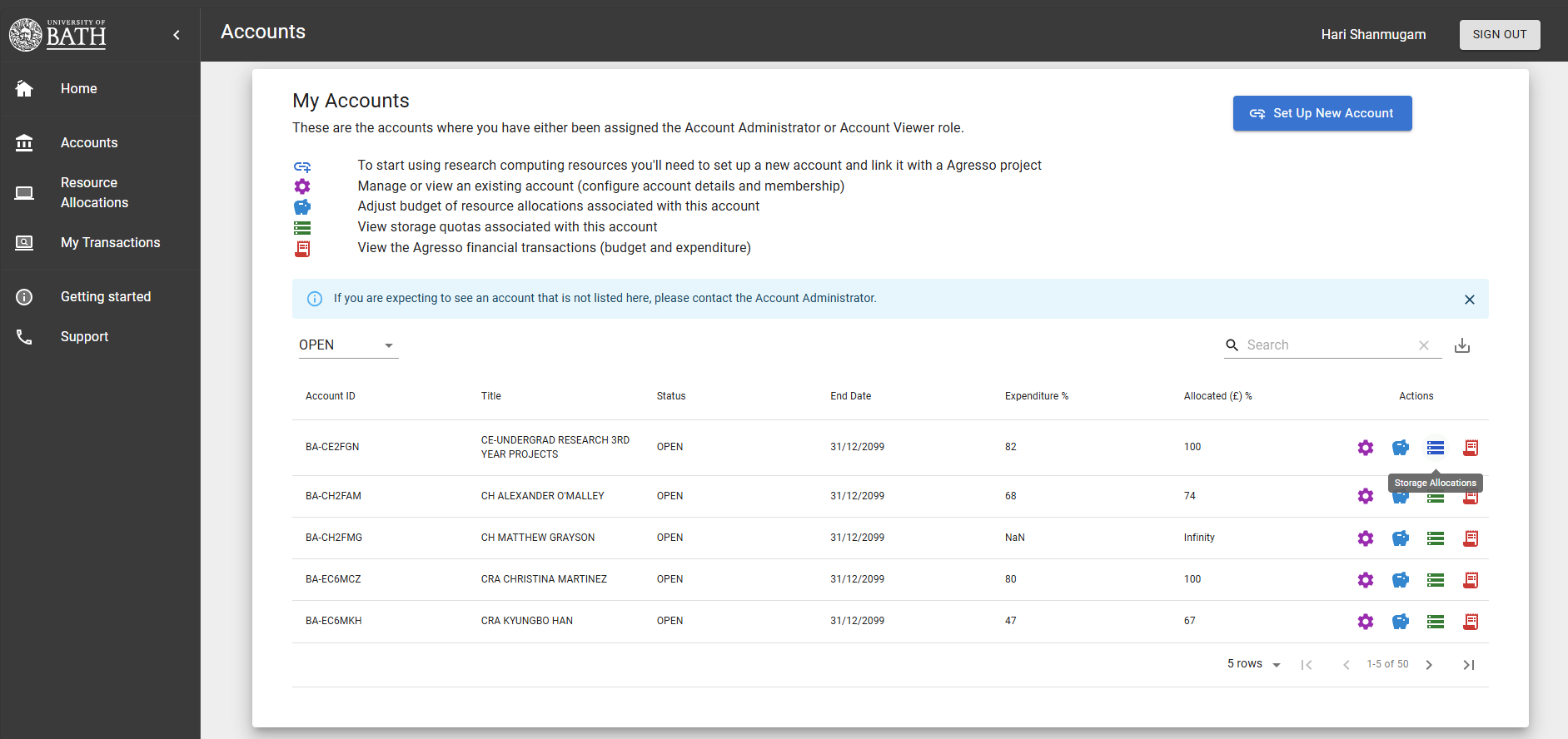This screenshot has width=1568, height=739.
Task: Sort by Expenditure % column header
Action: [1037, 396]
